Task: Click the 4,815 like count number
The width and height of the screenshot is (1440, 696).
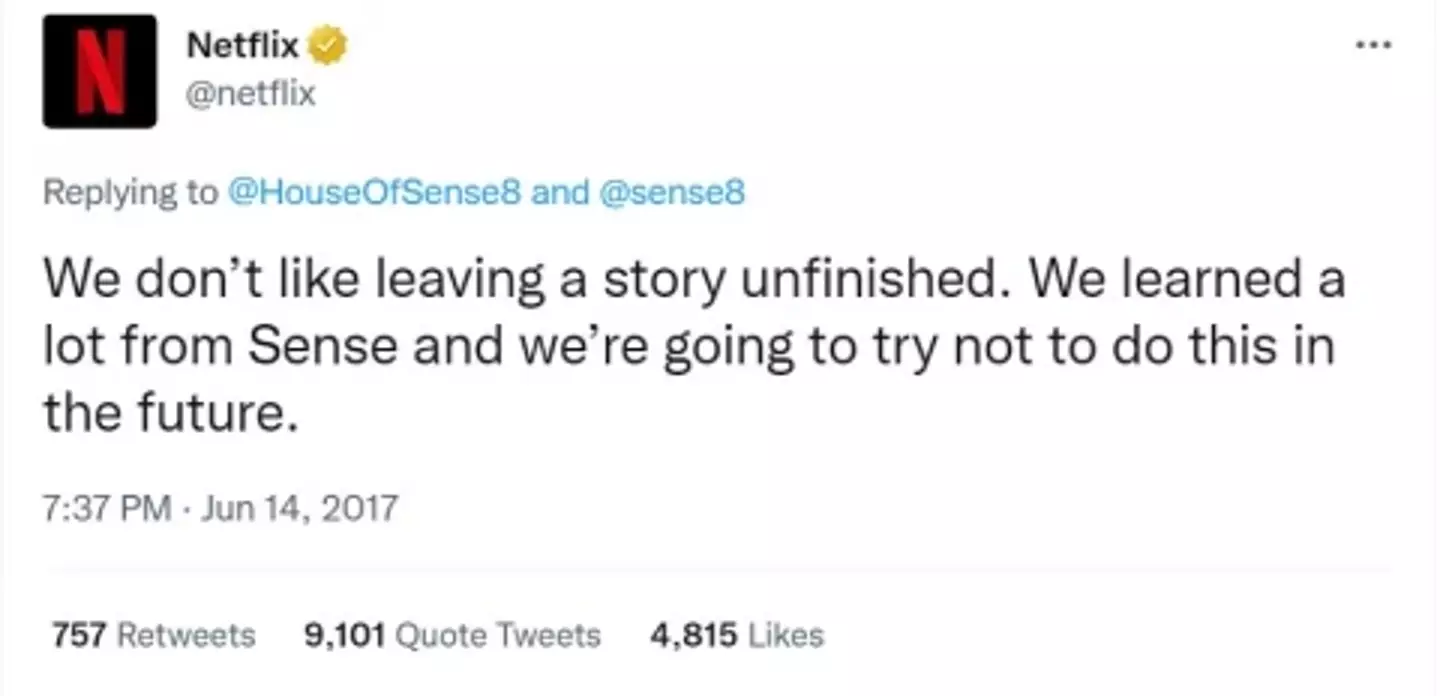Action: click(x=693, y=635)
